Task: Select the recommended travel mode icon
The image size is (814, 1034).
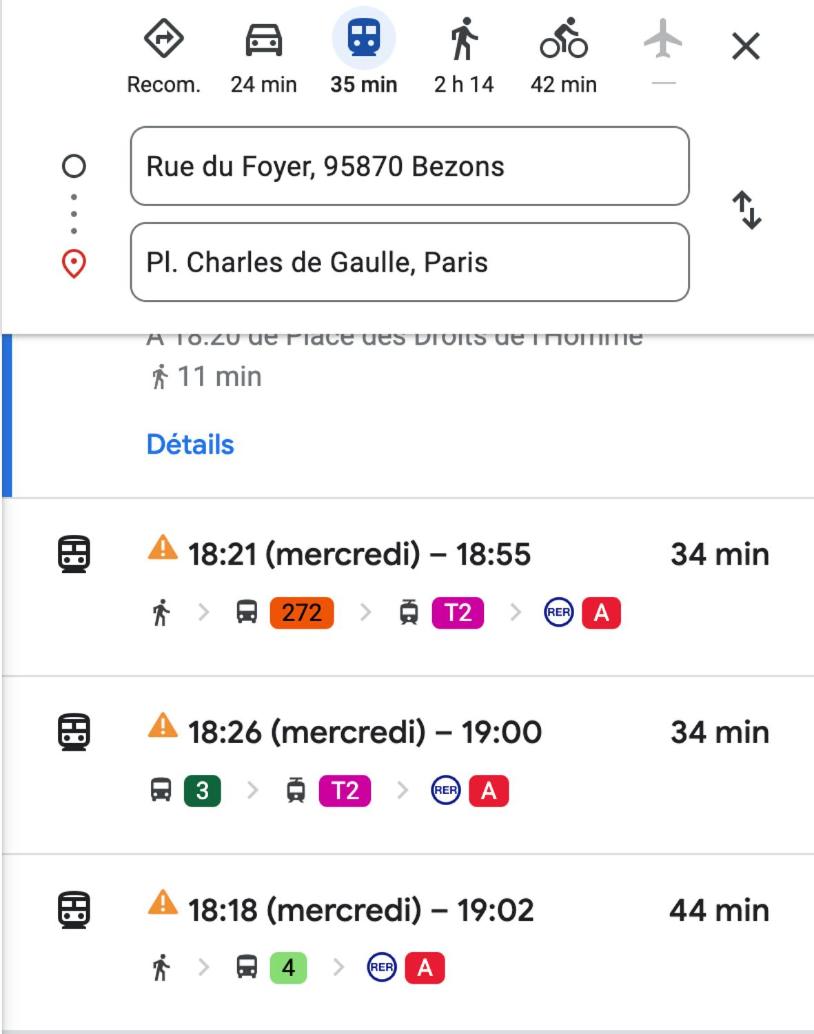Action: 163,41
